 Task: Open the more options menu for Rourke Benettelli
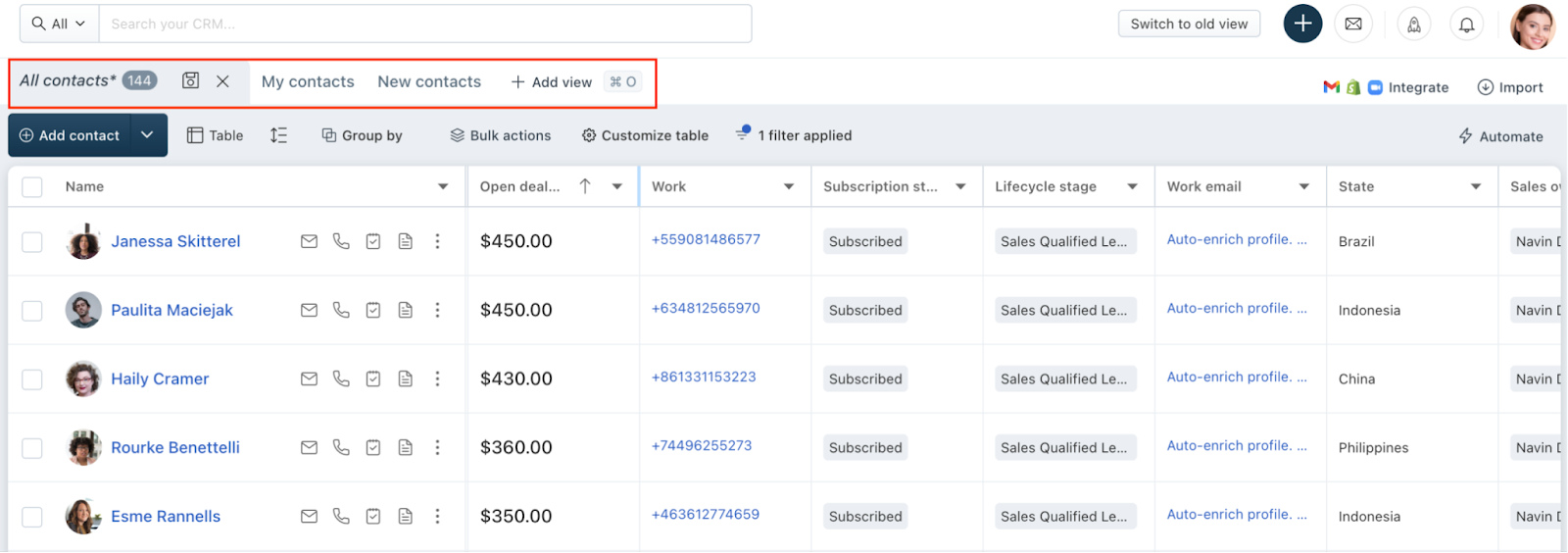pyautogui.click(x=437, y=447)
